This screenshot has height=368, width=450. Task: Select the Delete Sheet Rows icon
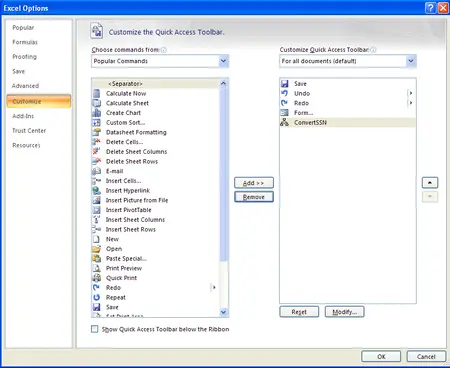(x=97, y=161)
